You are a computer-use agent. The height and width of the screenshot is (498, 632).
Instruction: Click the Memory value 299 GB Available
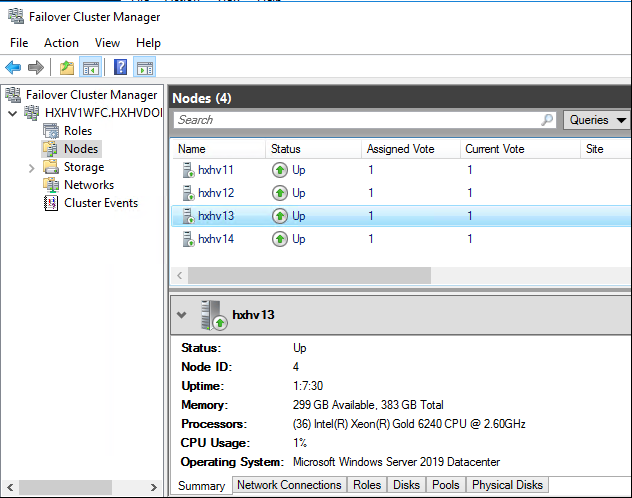click(x=368, y=405)
